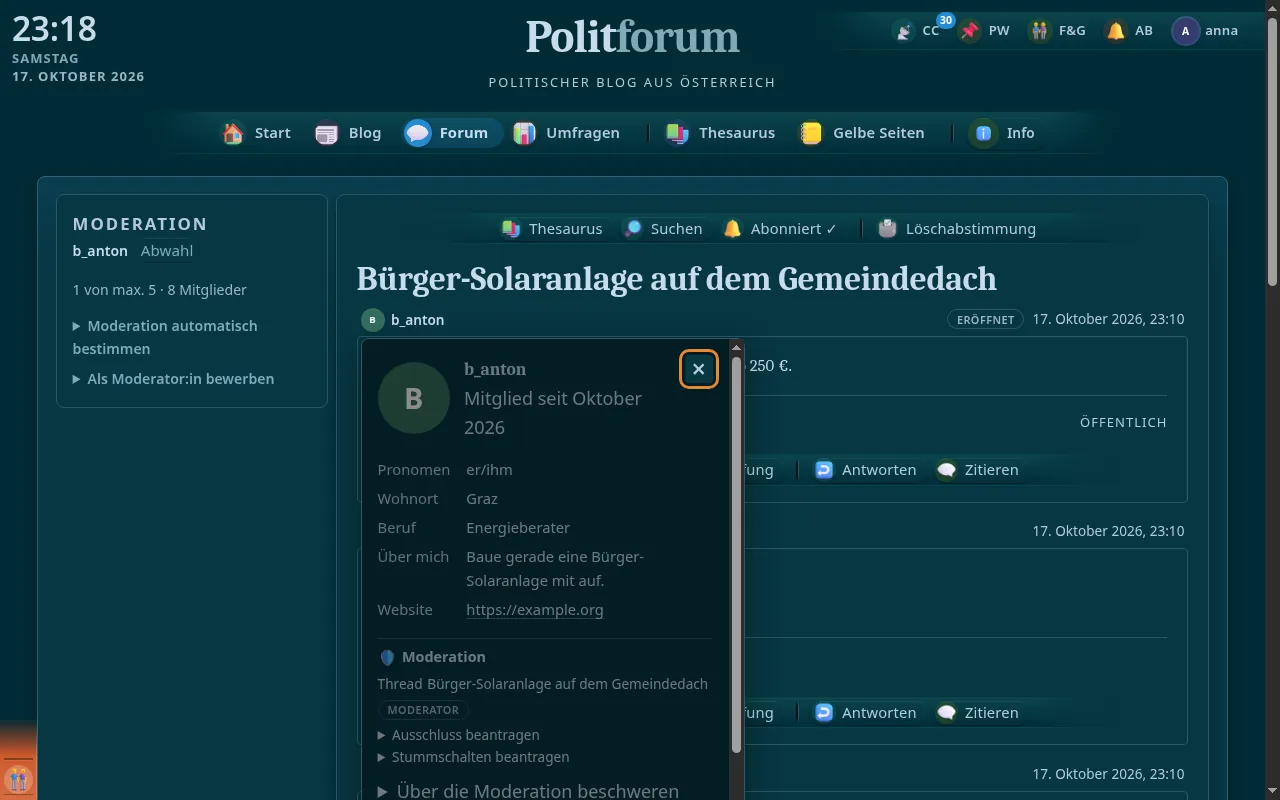Image resolution: width=1280 pixels, height=800 pixels.
Task: Click the Abwahl link in the sidebar
Action: coord(167,251)
